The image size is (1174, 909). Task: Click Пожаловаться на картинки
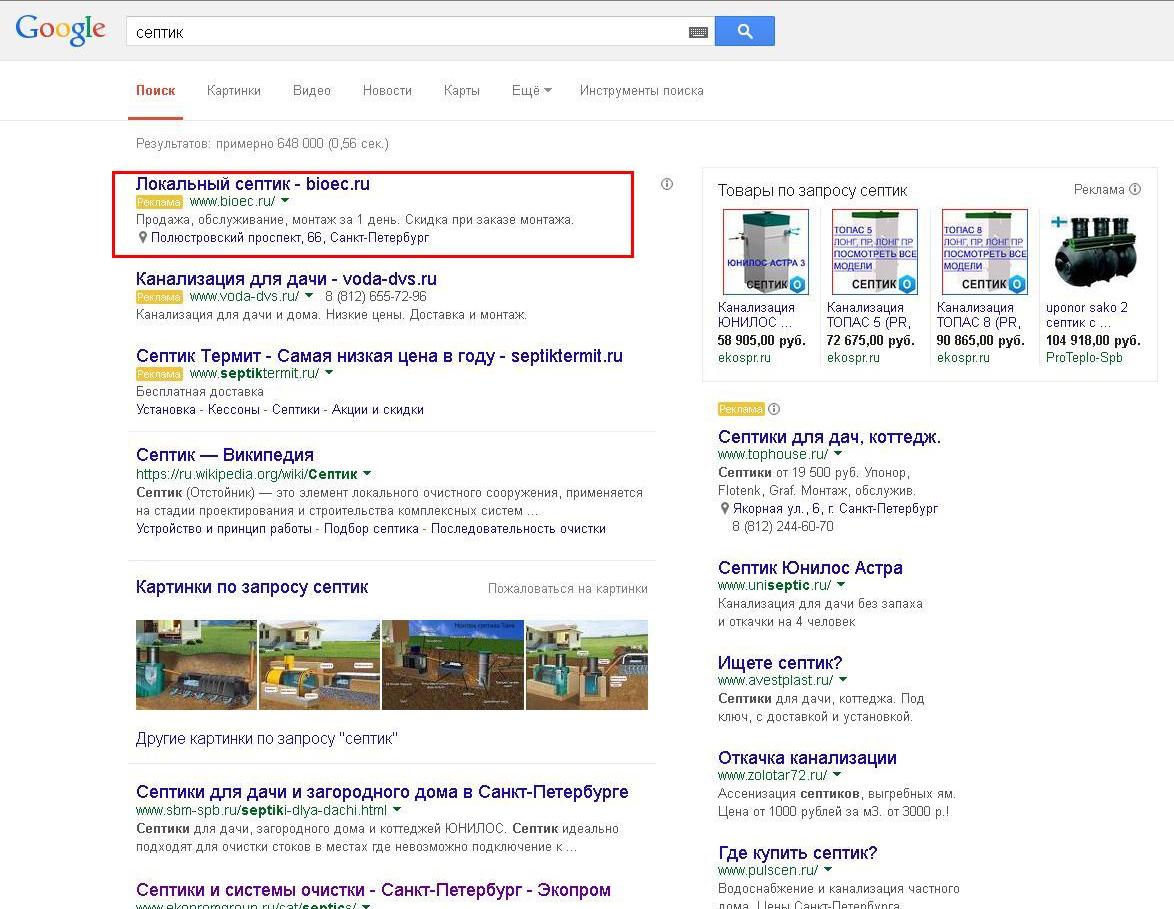tap(568, 589)
